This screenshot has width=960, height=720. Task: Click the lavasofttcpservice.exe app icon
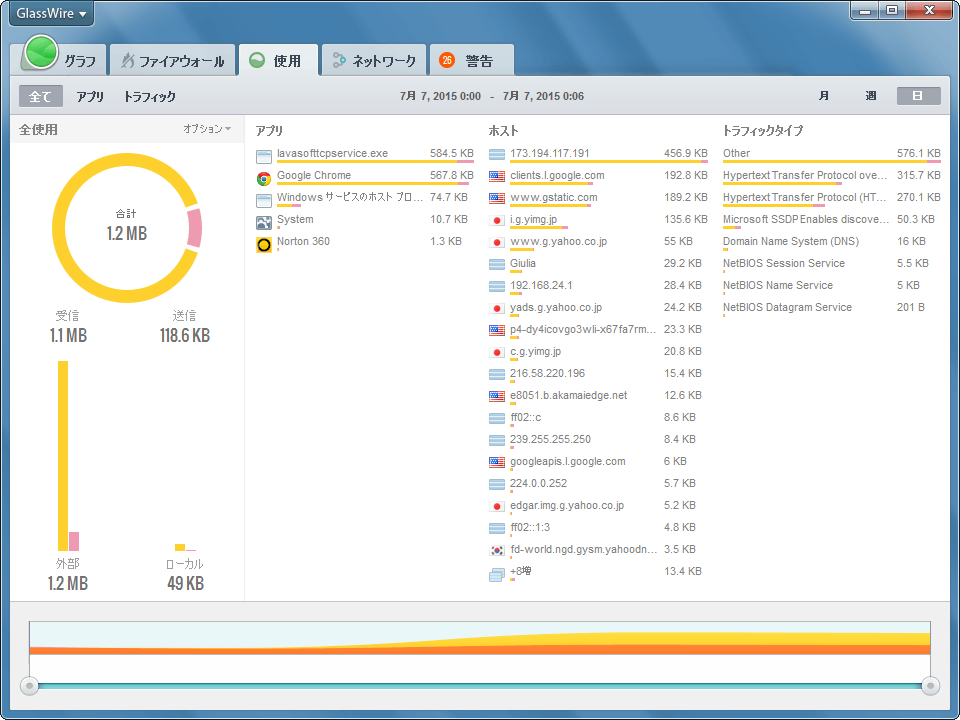coord(264,157)
